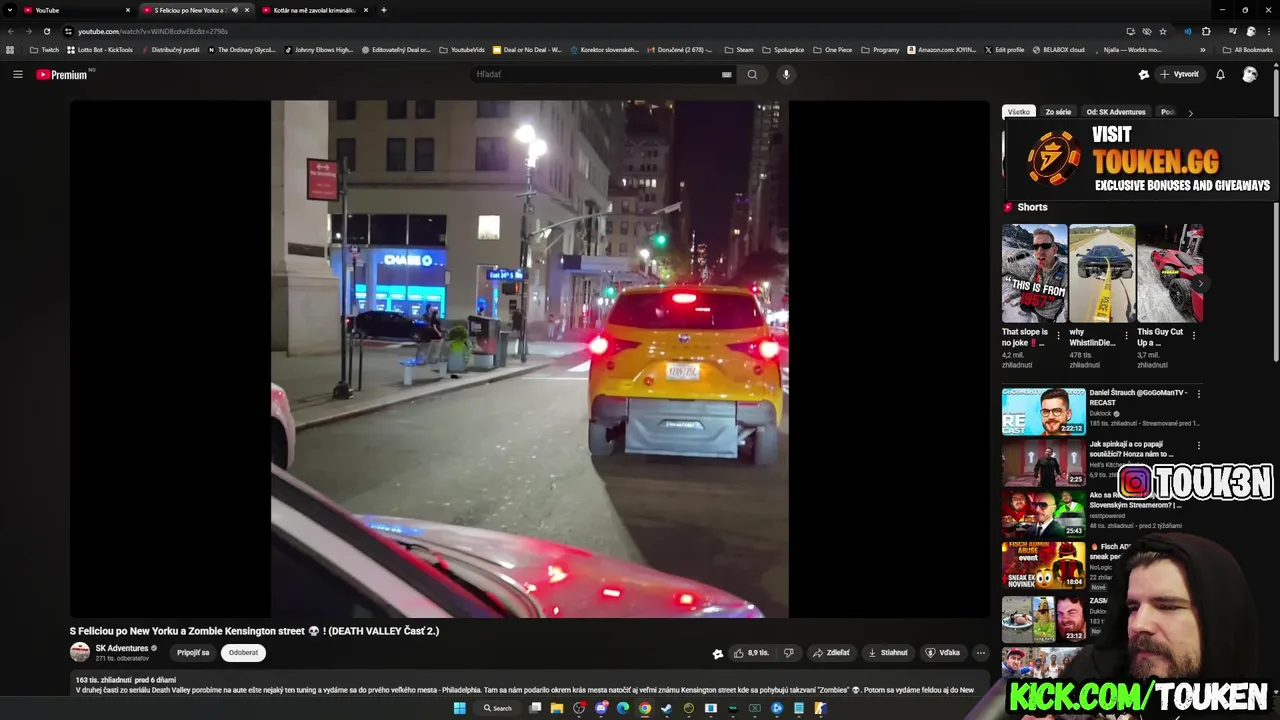Select the Všetko filter chip
Image resolution: width=1280 pixels, height=720 pixels.
click(x=1019, y=112)
